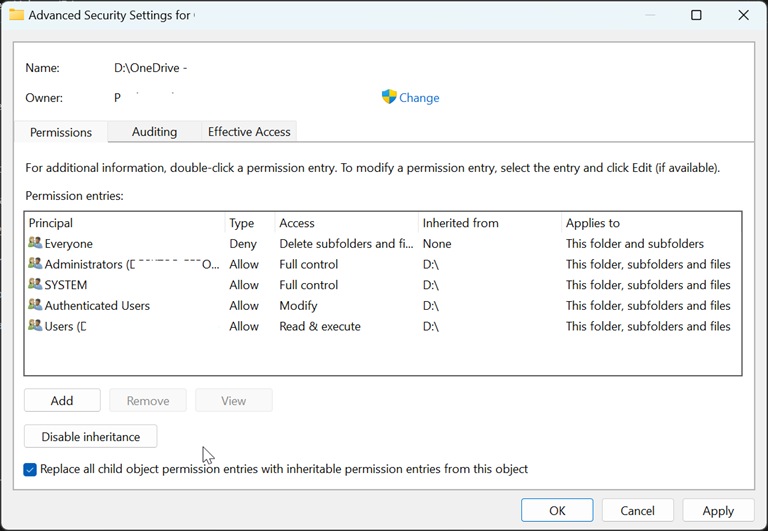Click the Cancel button
The image size is (768, 531).
(637, 510)
